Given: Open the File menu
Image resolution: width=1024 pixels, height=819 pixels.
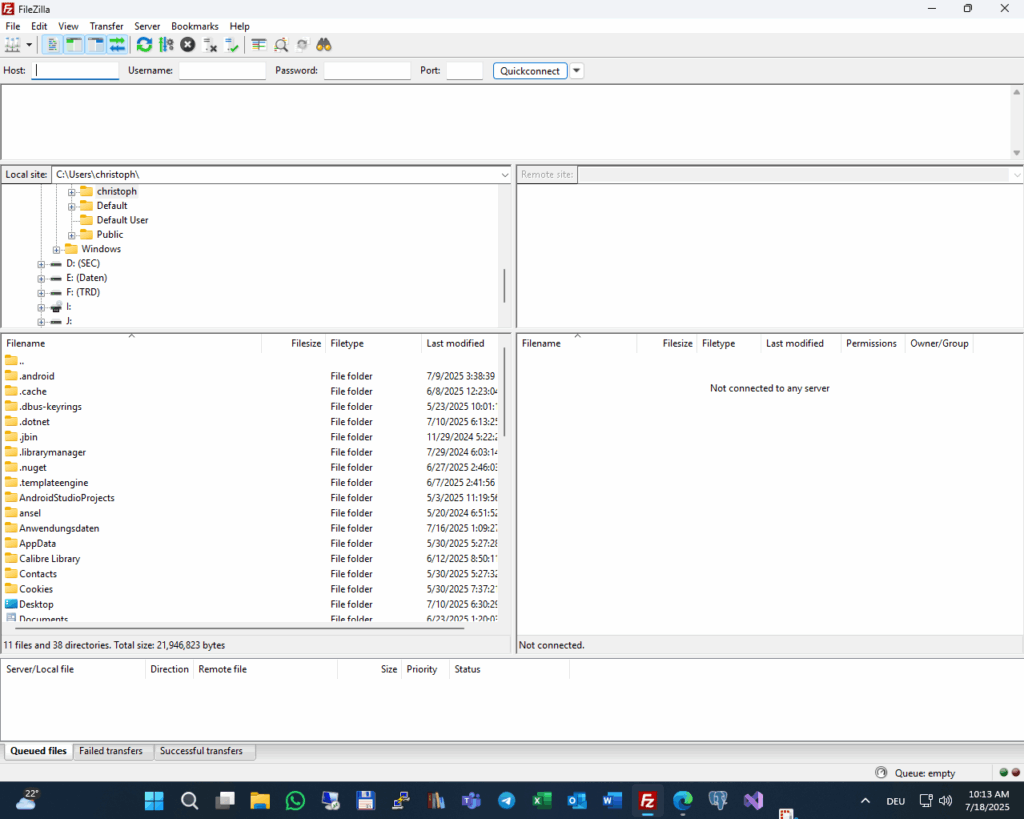Looking at the screenshot, I should [x=12, y=26].
